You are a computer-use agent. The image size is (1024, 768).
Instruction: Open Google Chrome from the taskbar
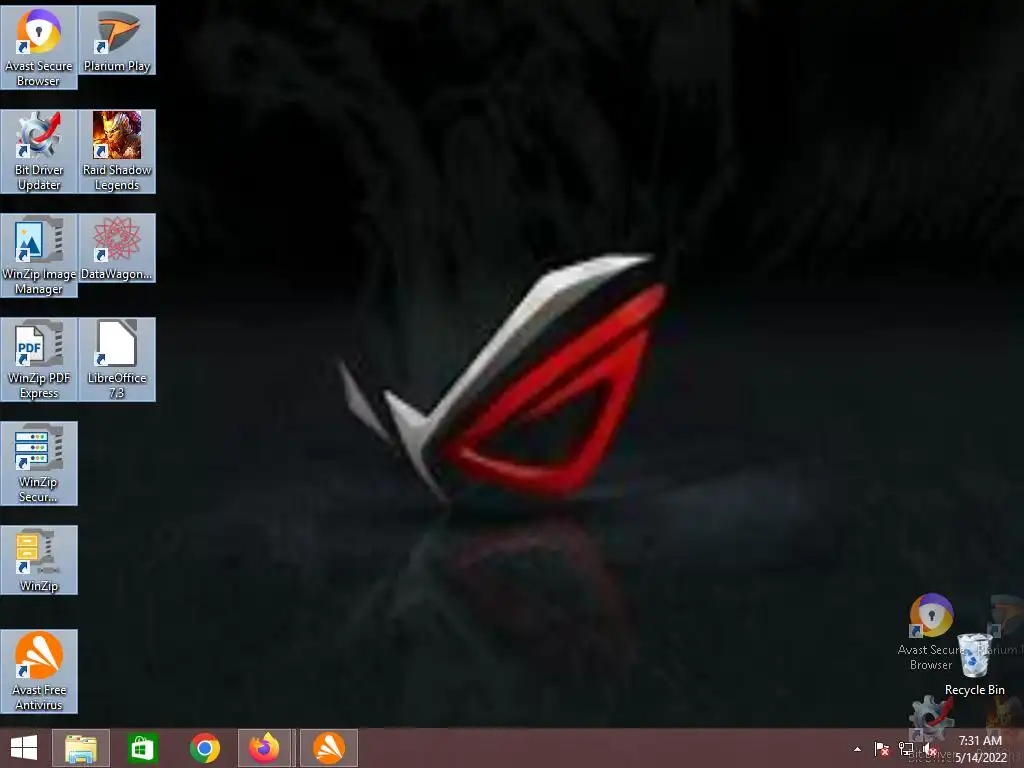pos(205,748)
